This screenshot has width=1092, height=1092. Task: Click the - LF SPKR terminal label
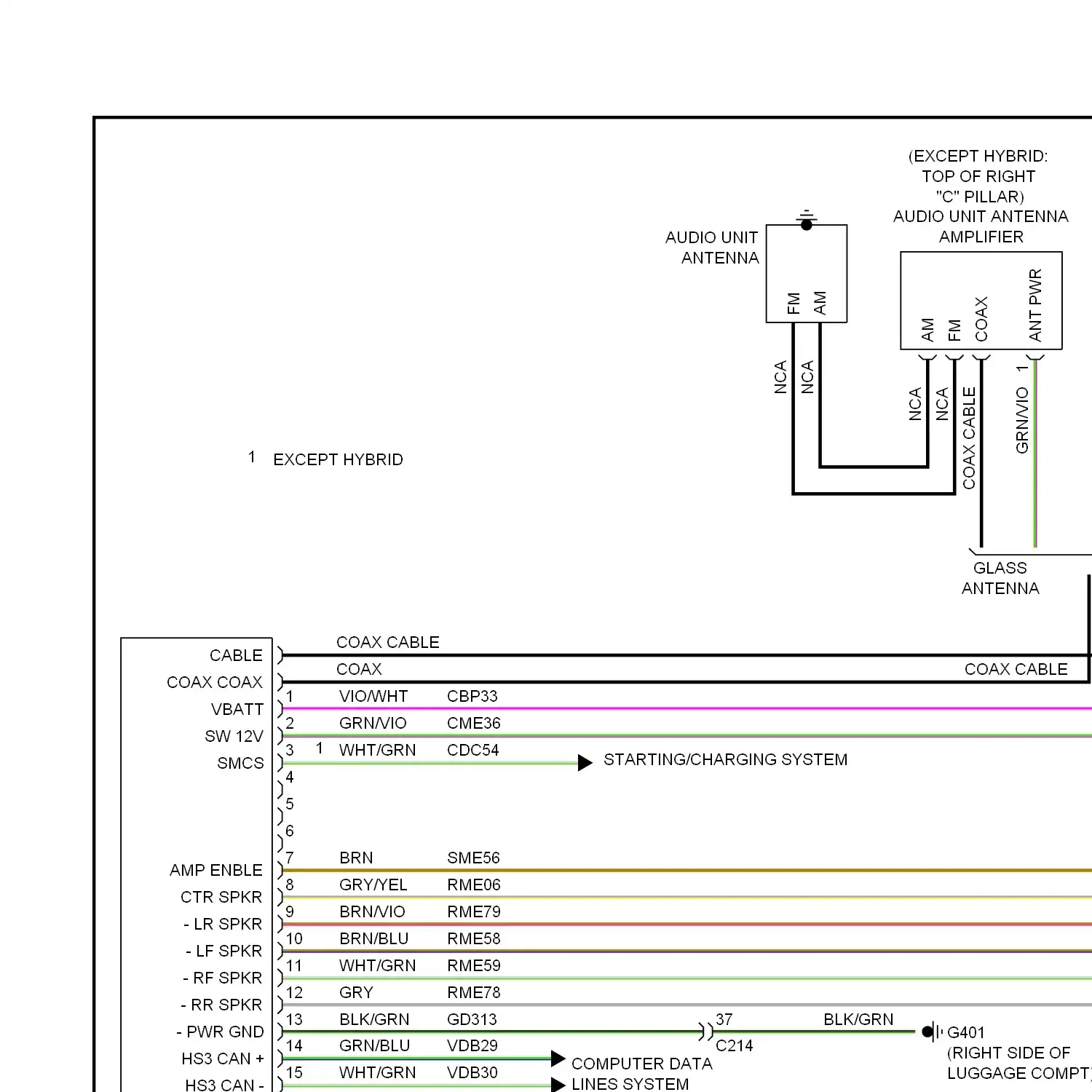point(223,951)
